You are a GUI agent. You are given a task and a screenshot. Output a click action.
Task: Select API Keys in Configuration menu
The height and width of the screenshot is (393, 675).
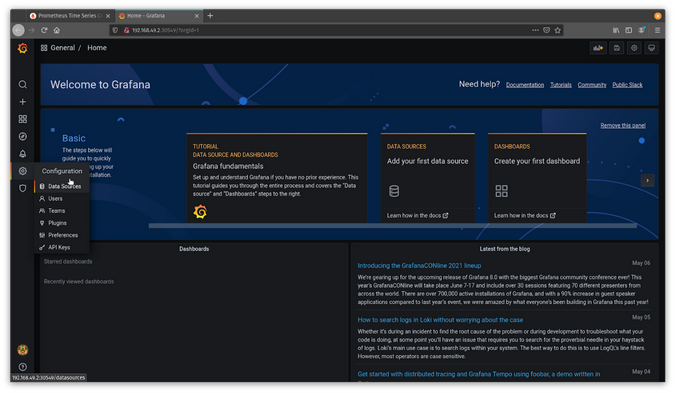(62, 248)
